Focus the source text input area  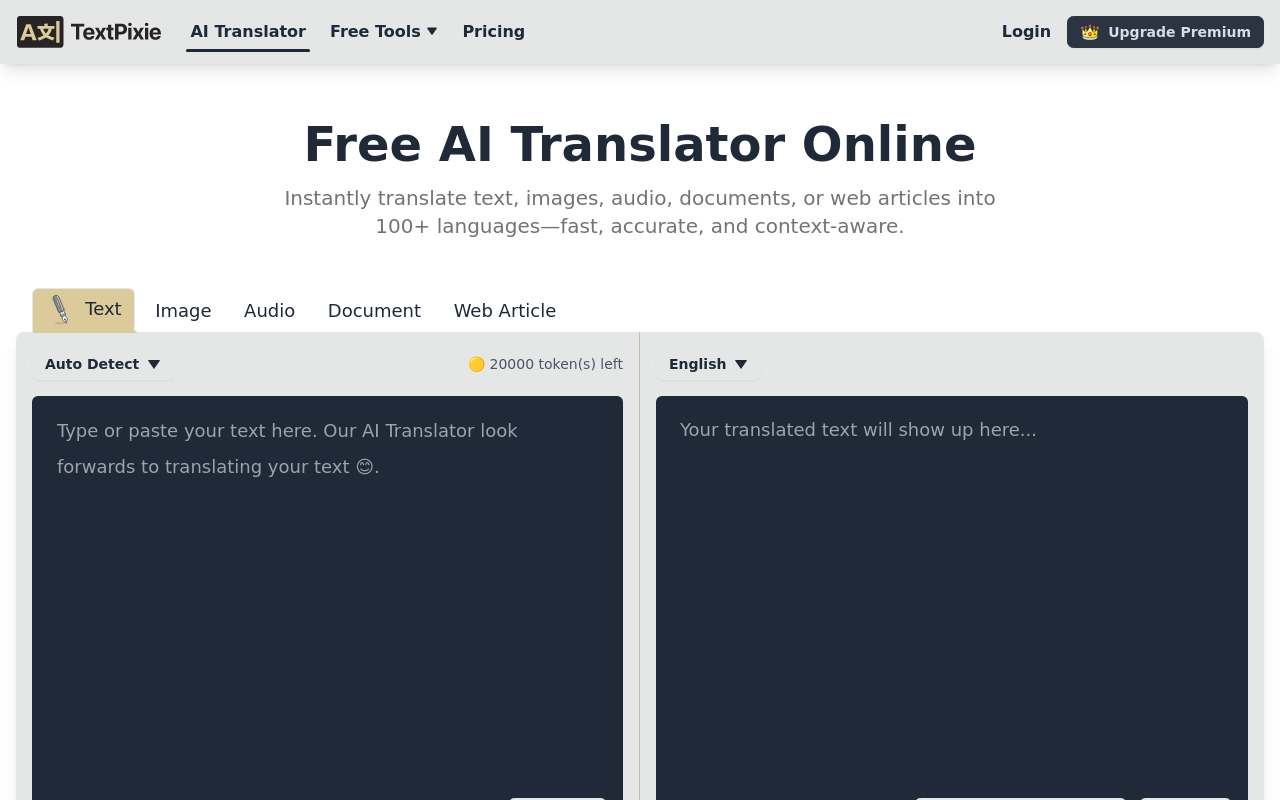pyautogui.click(x=327, y=600)
